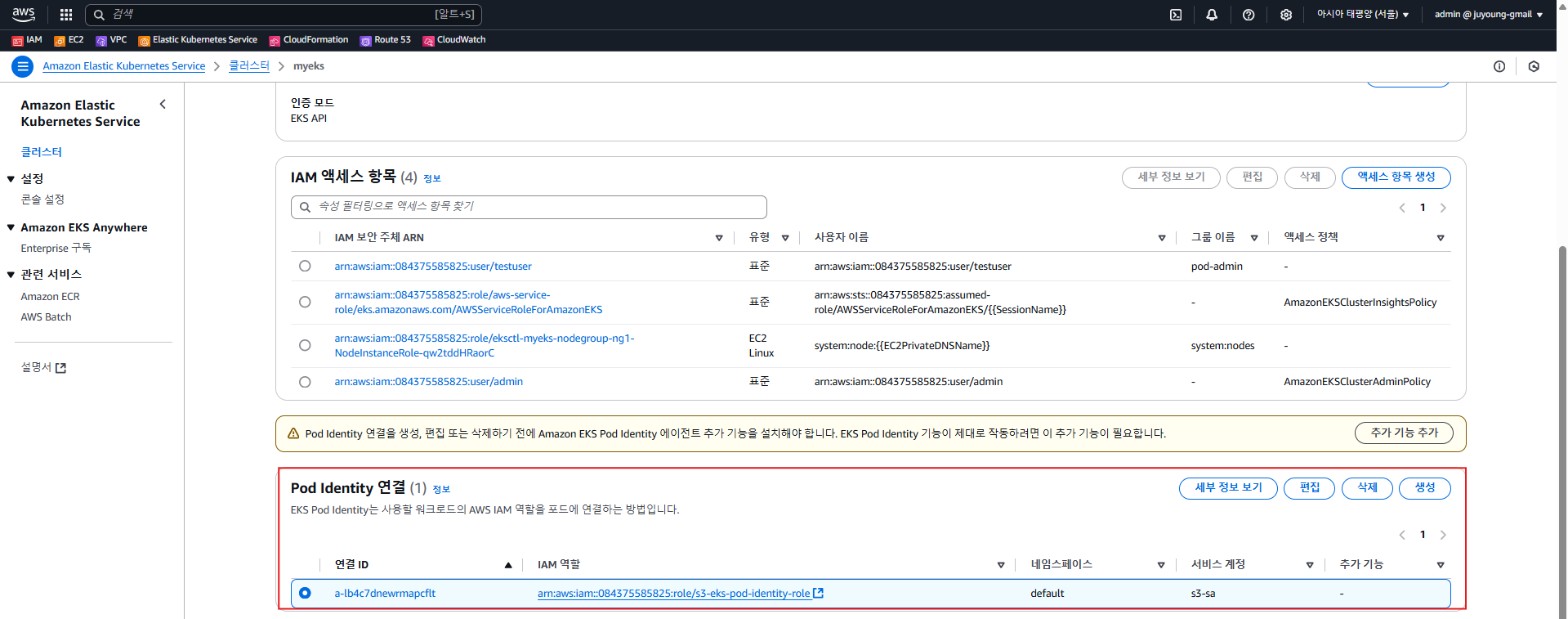This screenshot has height=619, width=1568.
Task: Open the admin @ juyoung-gmail account menu
Action: click(1489, 15)
